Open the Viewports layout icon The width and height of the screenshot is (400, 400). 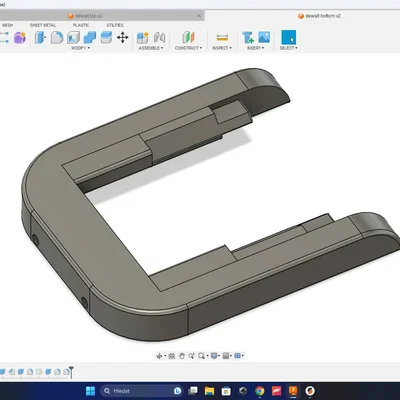click(x=237, y=356)
